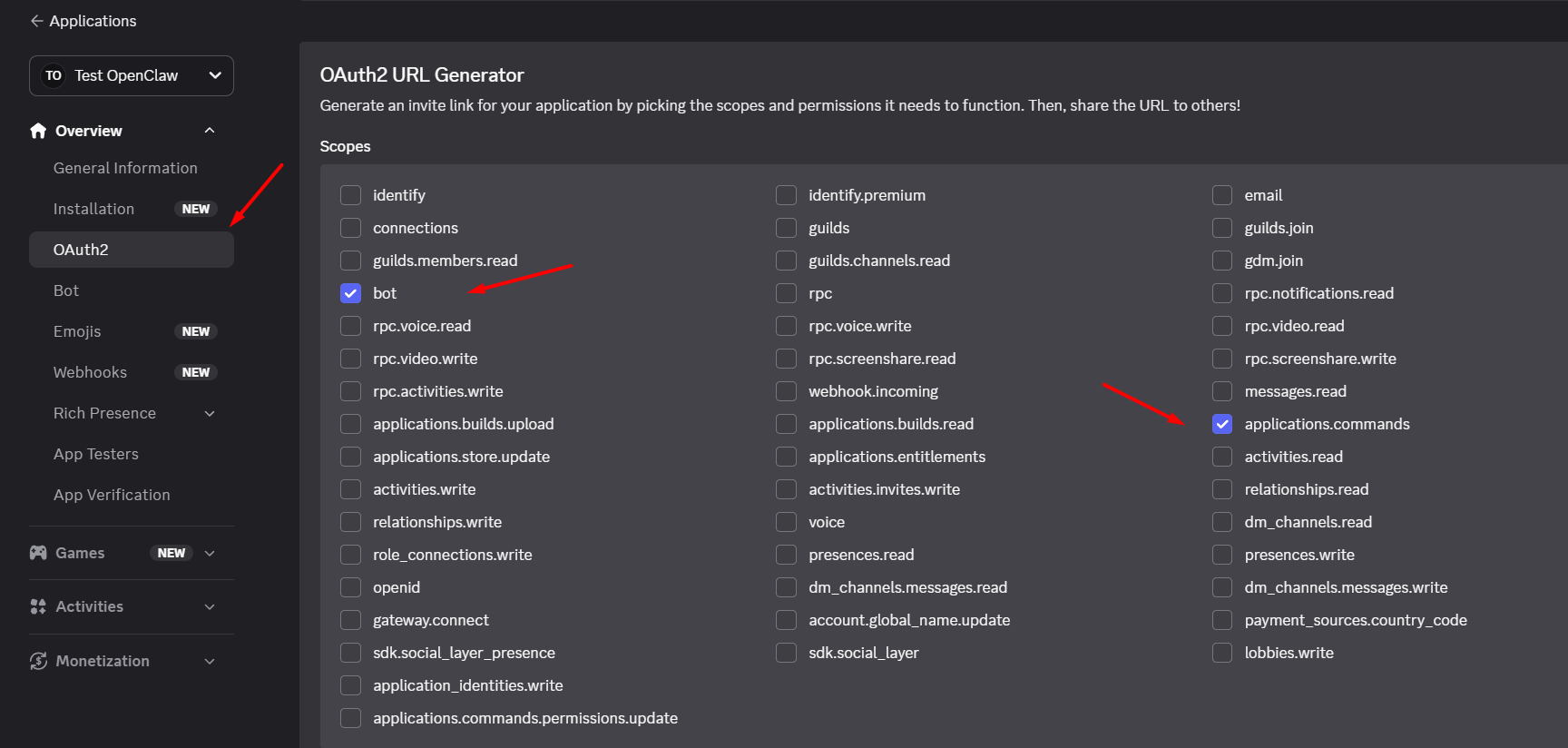Go to General Information page
The width and height of the screenshot is (1568, 748).
click(125, 168)
